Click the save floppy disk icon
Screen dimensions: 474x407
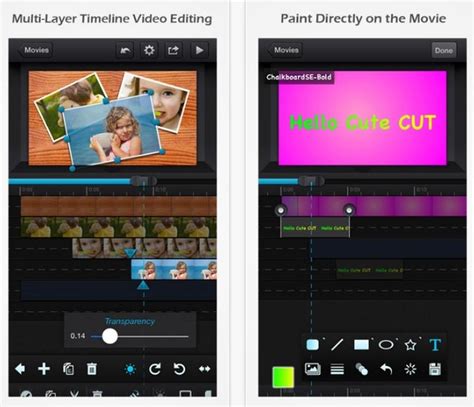point(435,369)
